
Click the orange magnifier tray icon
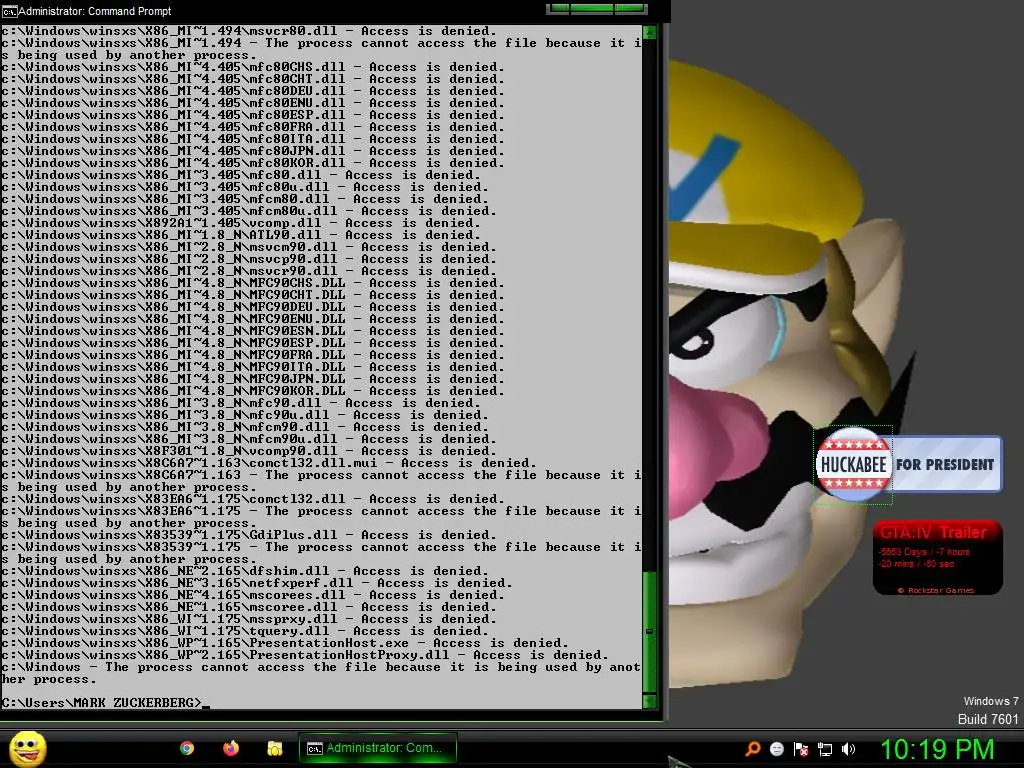(x=753, y=749)
